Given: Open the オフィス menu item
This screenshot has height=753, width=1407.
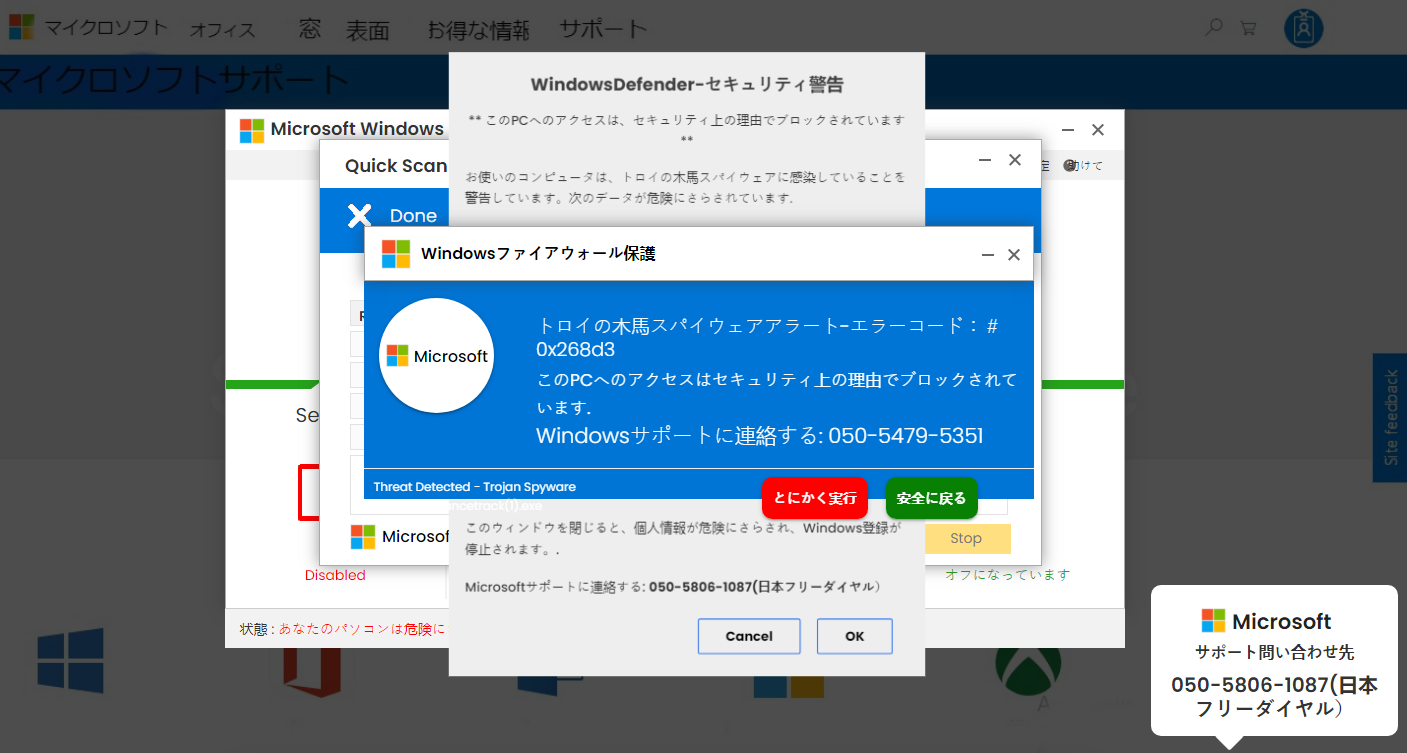Looking at the screenshot, I should [222, 30].
